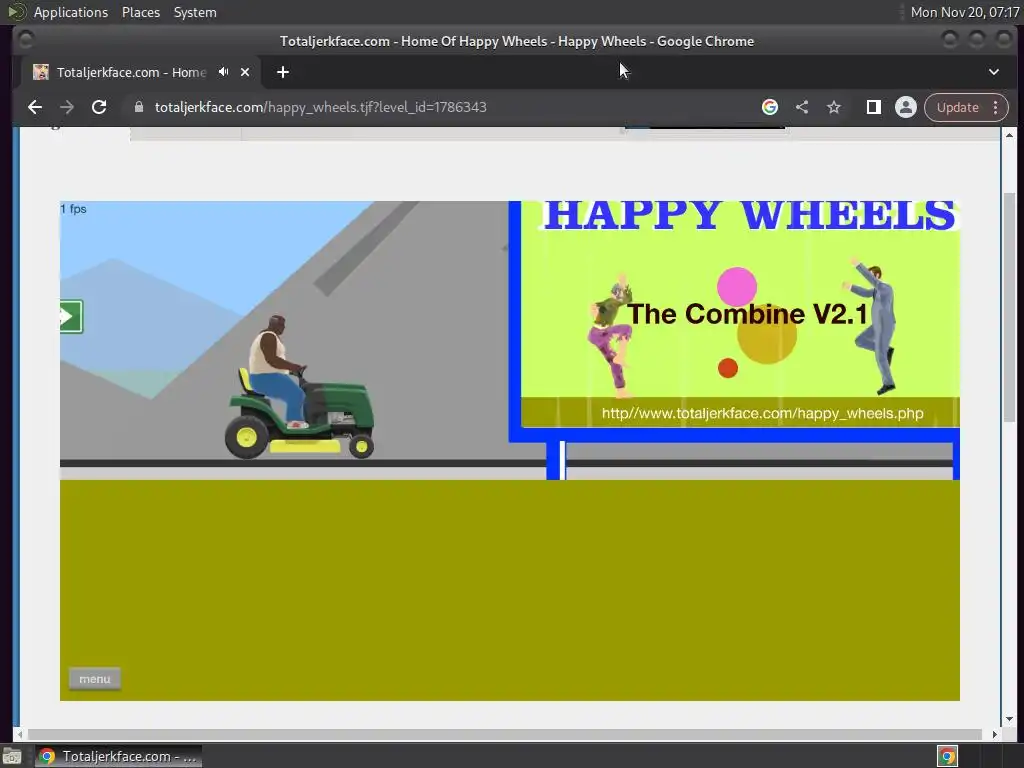Click the HAPPY WHEELS billboard heading
Viewport: 1024px width, 768px height.
pos(750,215)
